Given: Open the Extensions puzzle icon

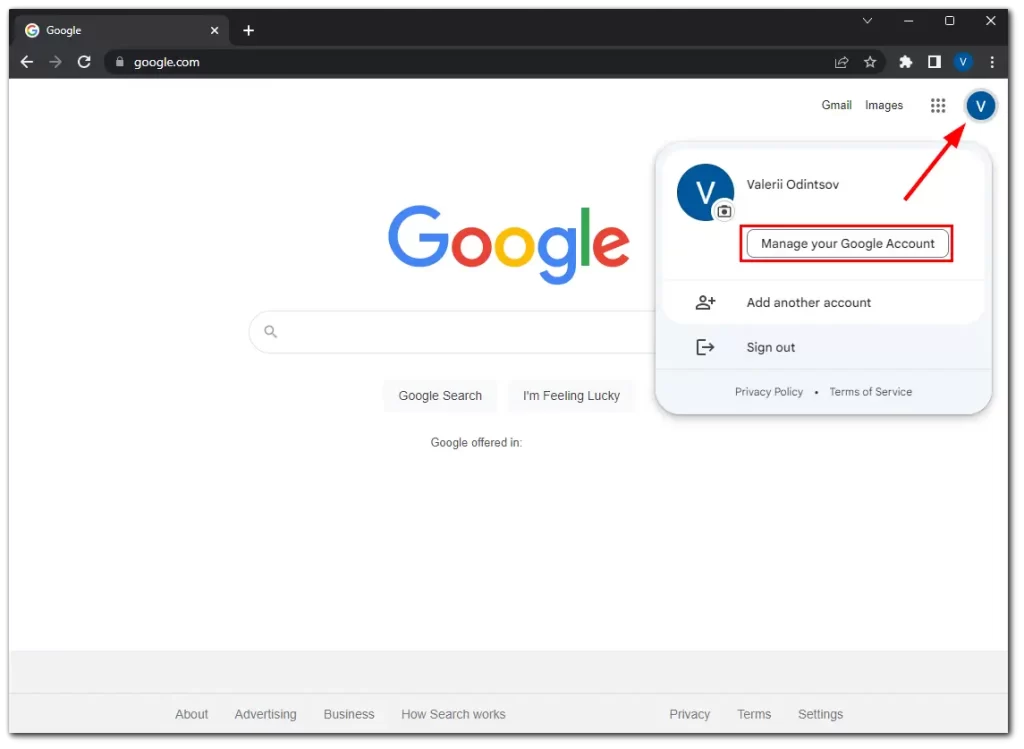Looking at the screenshot, I should 906,62.
